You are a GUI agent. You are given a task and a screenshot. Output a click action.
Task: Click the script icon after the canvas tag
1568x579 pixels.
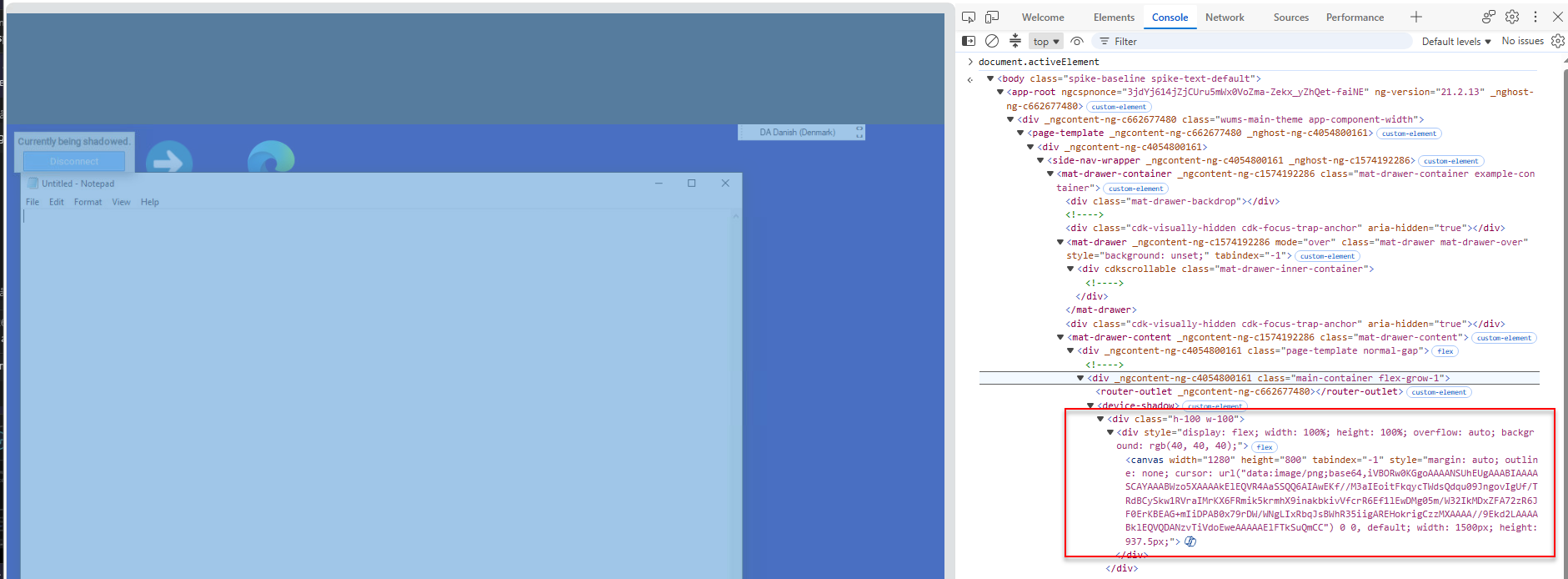pos(1190,541)
